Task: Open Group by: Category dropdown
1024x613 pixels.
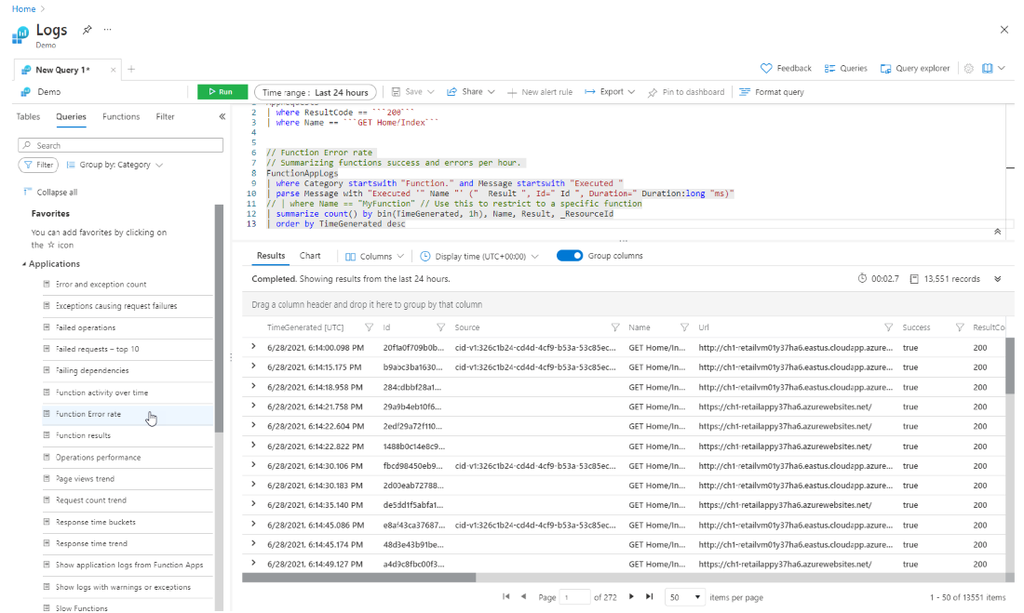Action: coord(115,165)
